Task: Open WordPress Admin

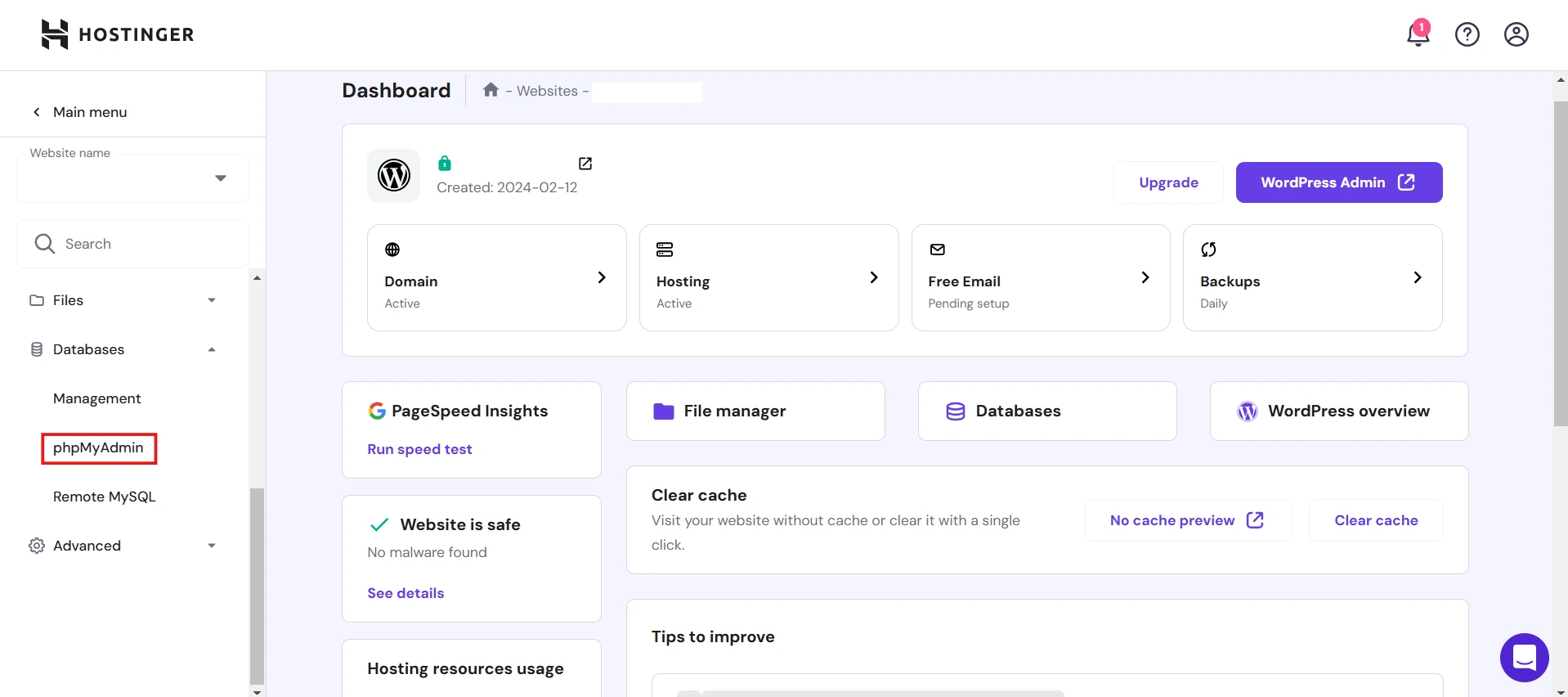Action: (x=1339, y=182)
